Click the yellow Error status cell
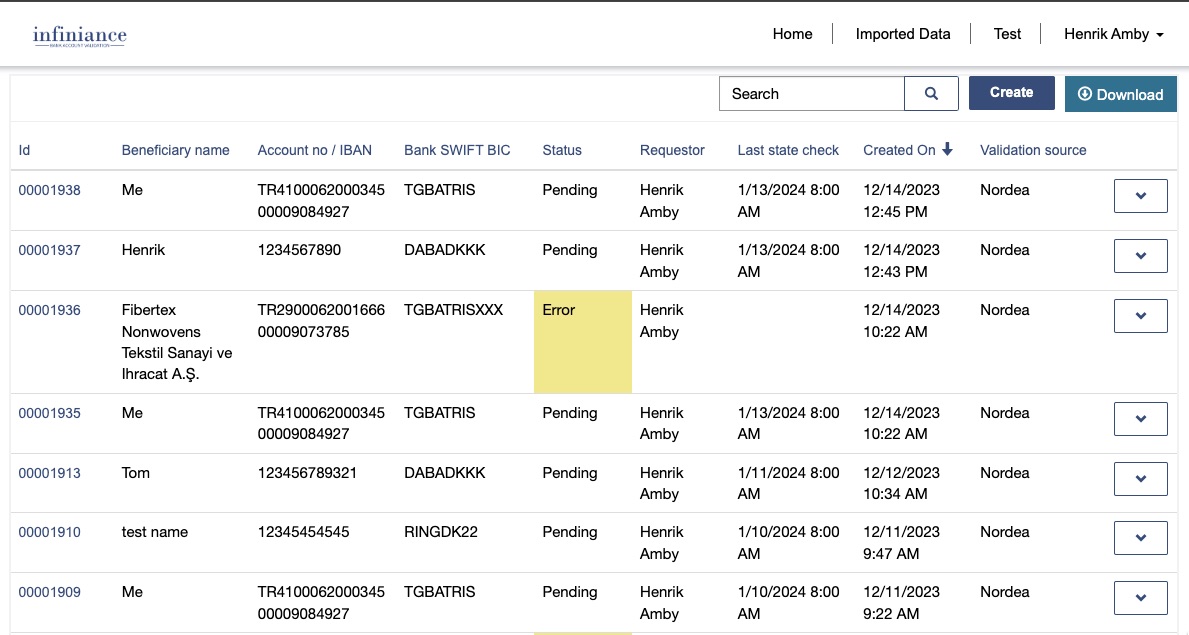Image resolution: width=1189 pixels, height=635 pixels. tap(582, 341)
